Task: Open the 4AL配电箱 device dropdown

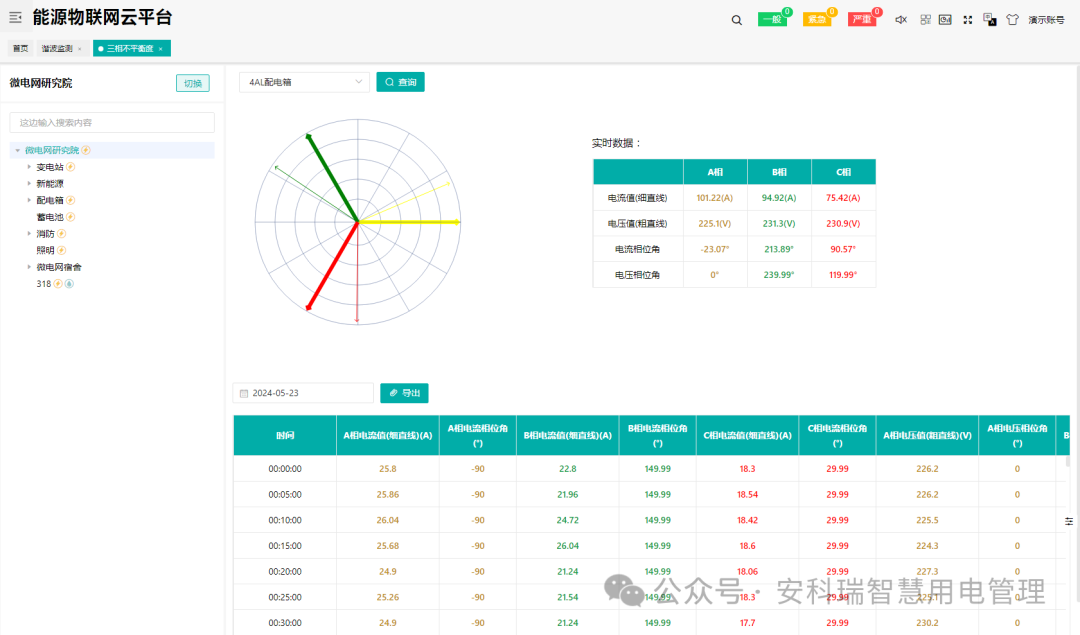Action: point(304,82)
